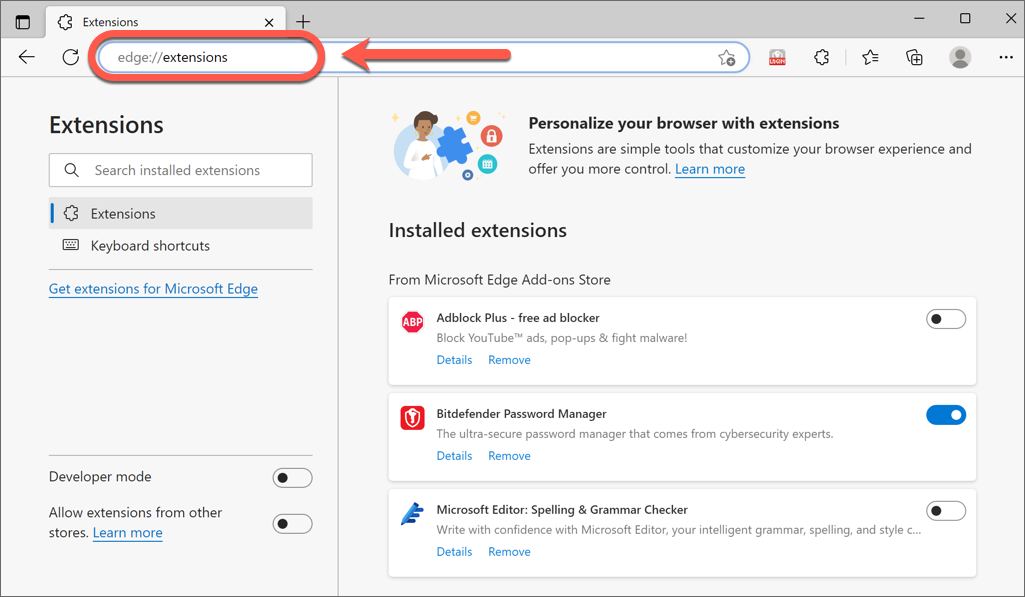Enable Adblock Plus extension toggle
The height and width of the screenshot is (597, 1025).
point(946,319)
